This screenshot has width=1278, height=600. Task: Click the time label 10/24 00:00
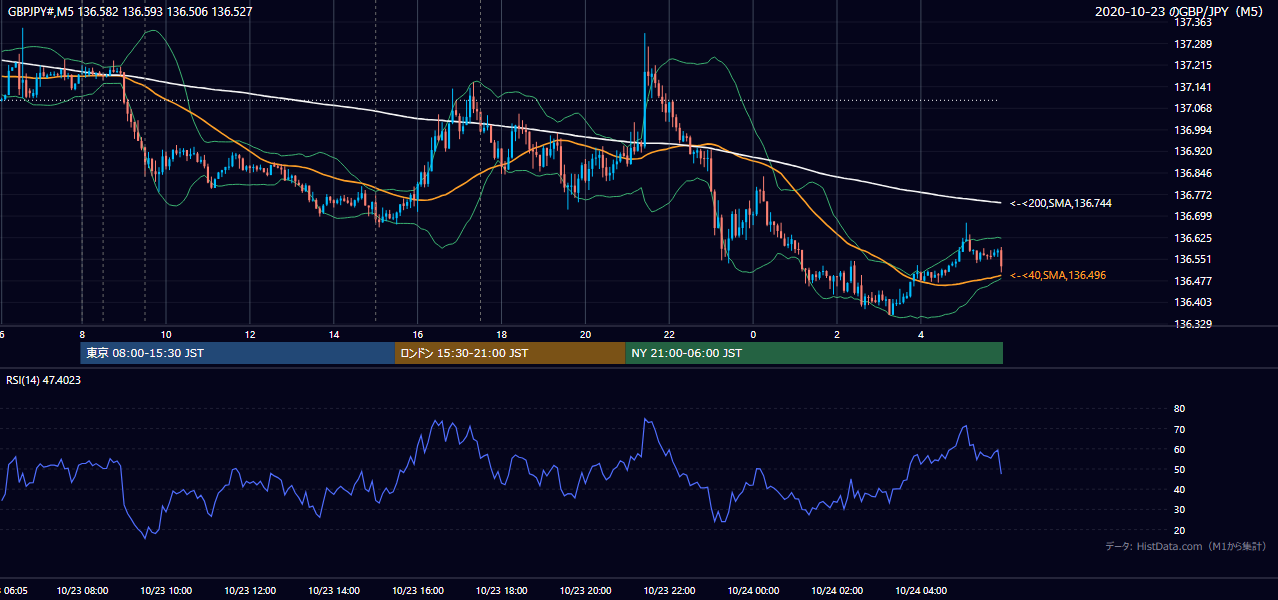[x=754, y=590]
